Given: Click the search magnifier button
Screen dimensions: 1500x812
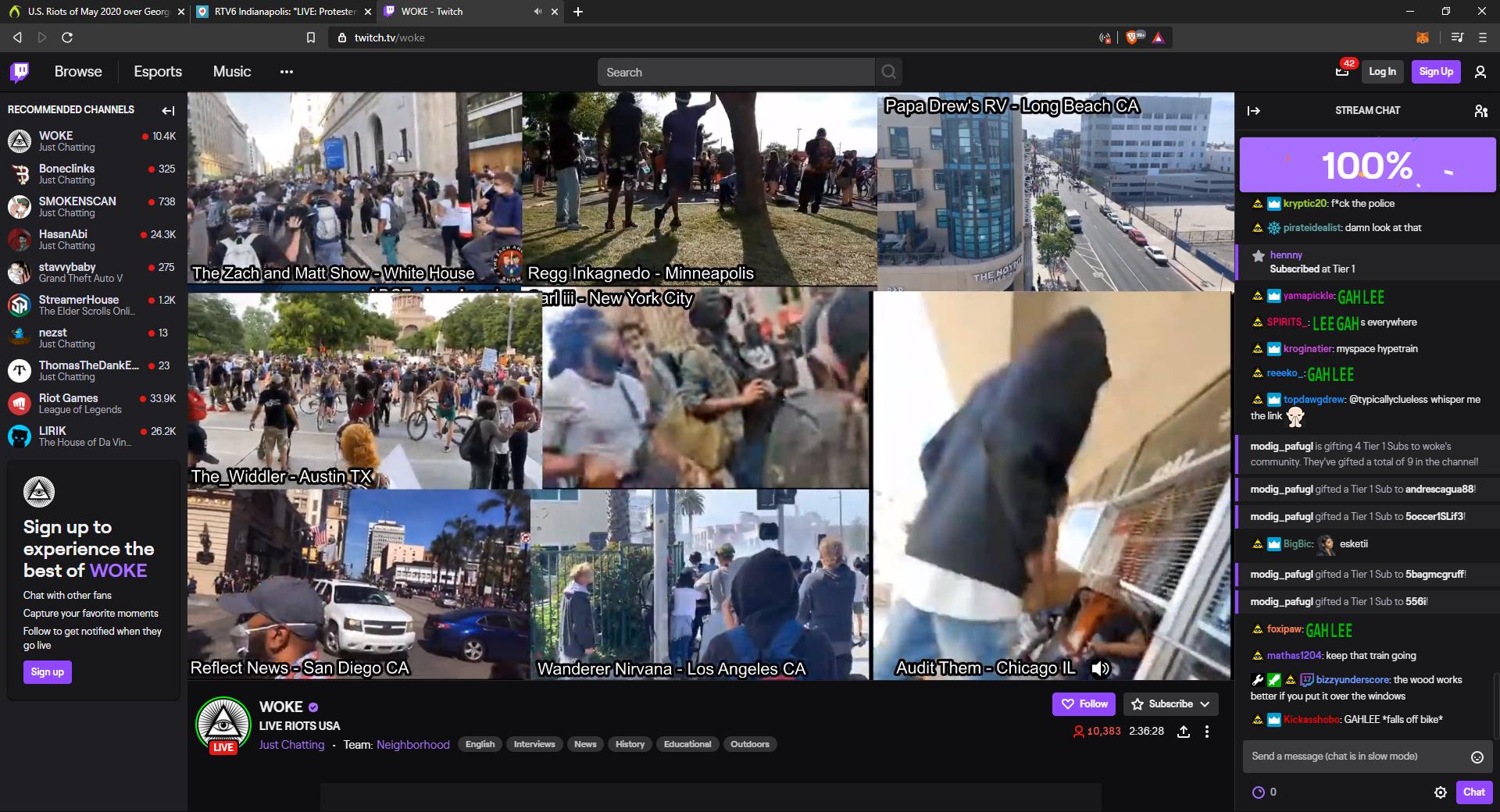Looking at the screenshot, I should [x=888, y=72].
